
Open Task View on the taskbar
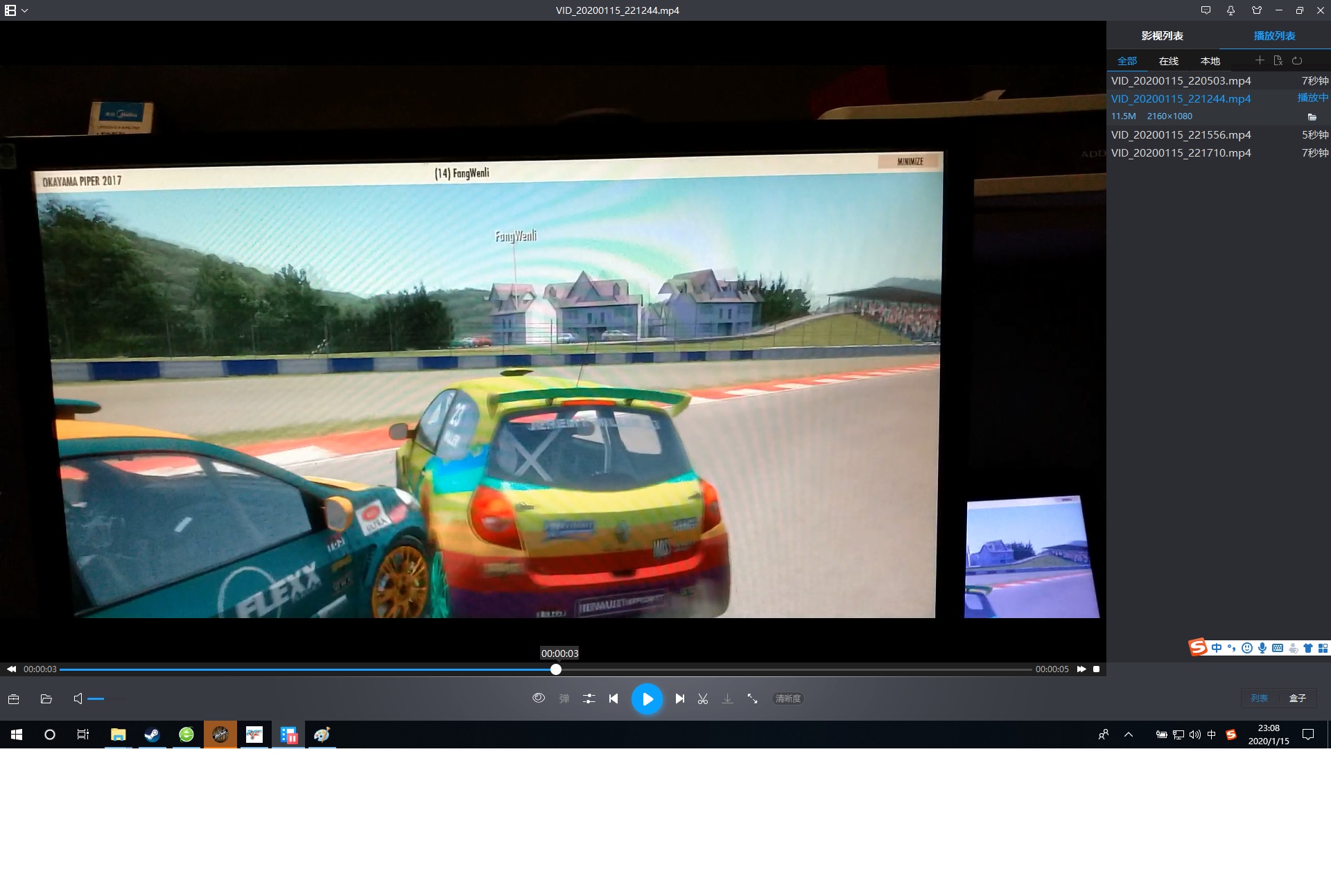(x=83, y=735)
